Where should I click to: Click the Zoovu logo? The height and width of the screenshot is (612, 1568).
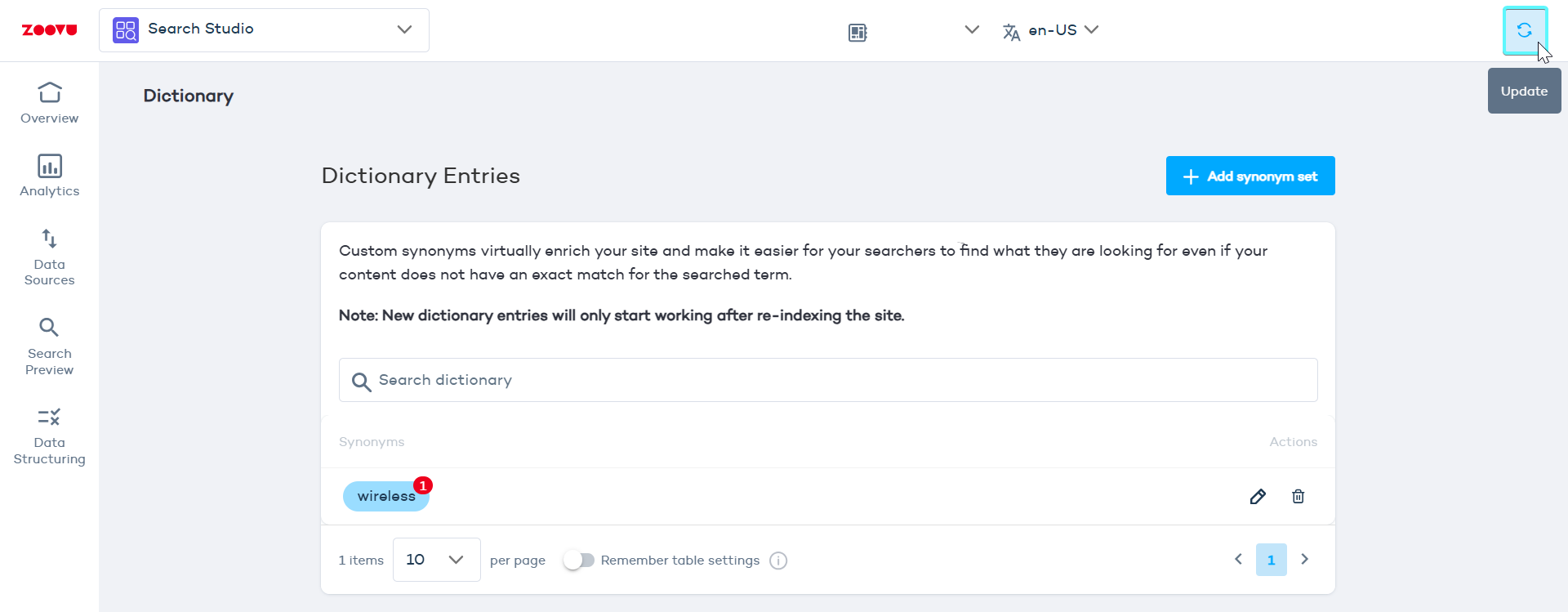tap(49, 30)
